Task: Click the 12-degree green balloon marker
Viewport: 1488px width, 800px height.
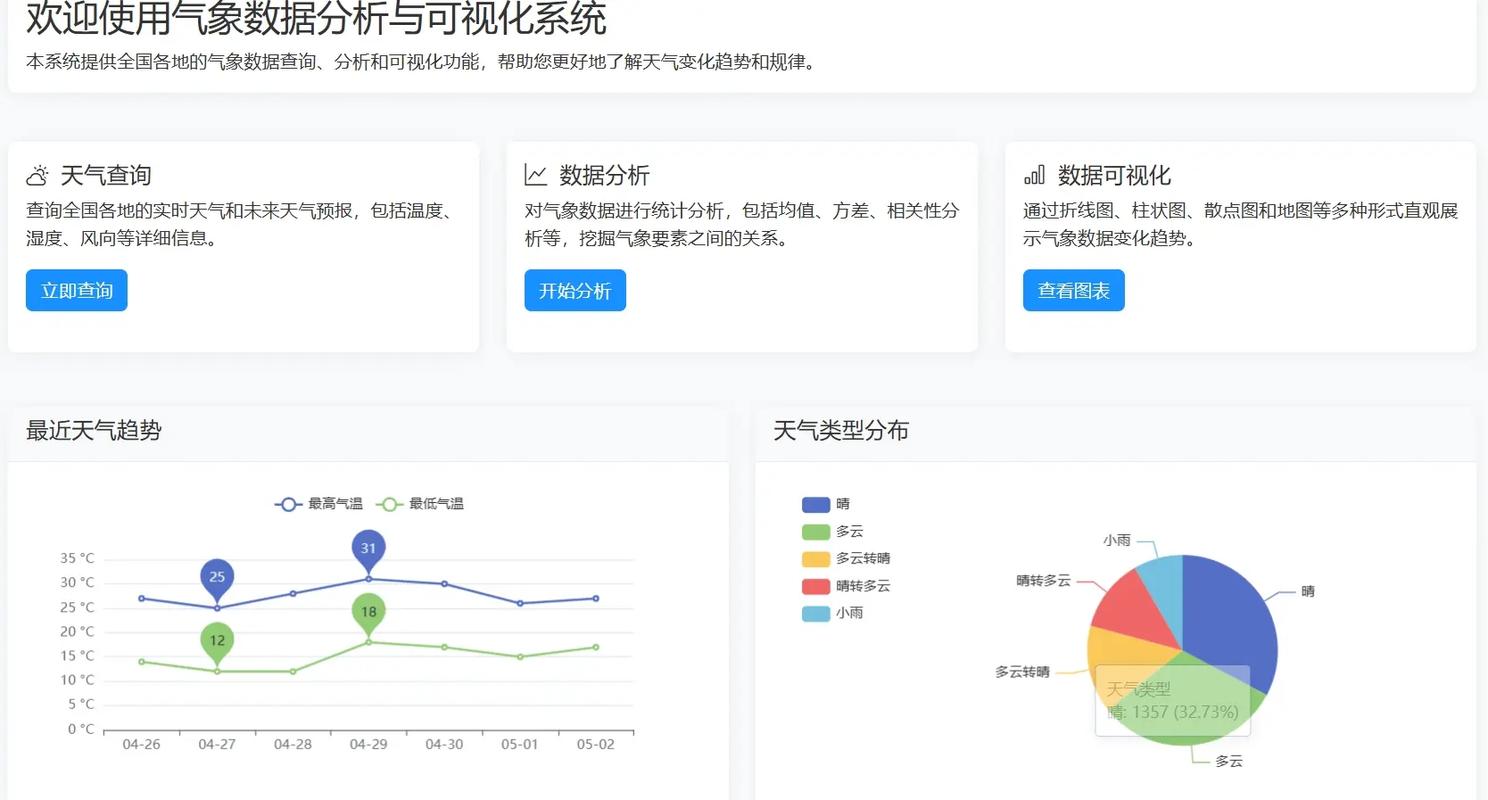Action: 218,637
